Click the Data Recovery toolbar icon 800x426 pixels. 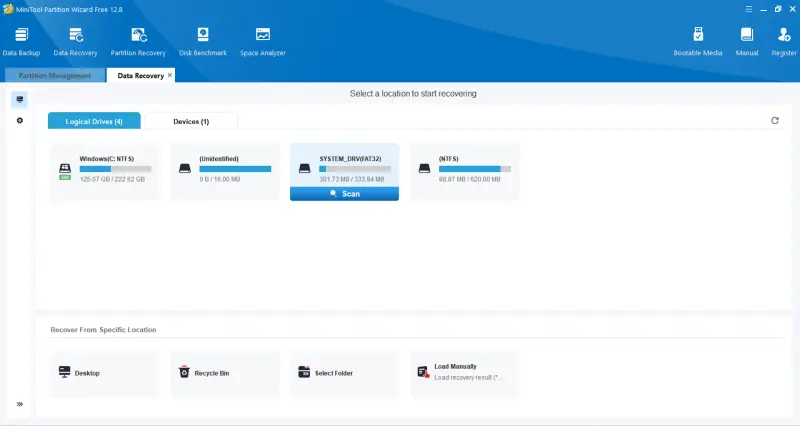click(75, 40)
